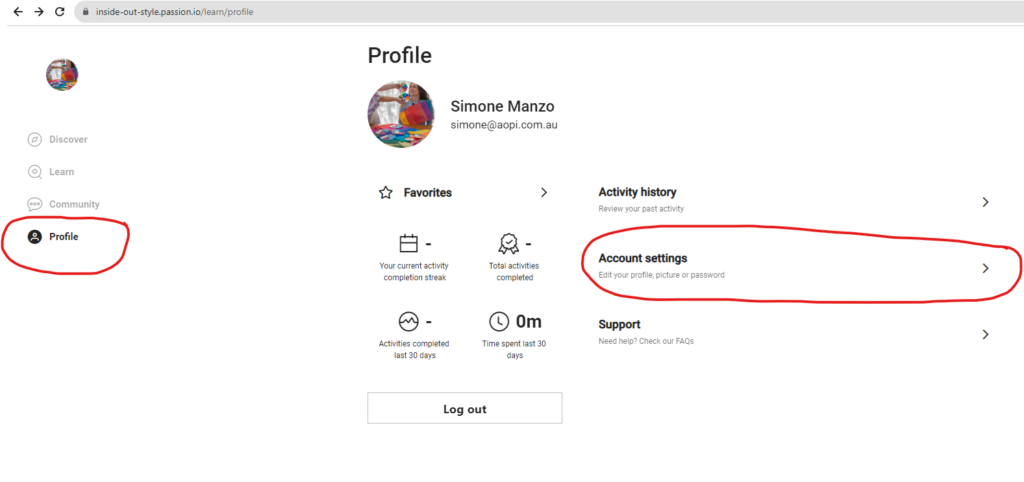Click 'Review your past activity' subtitle
The image size is (1024, 482).
[x=641, y=209]
